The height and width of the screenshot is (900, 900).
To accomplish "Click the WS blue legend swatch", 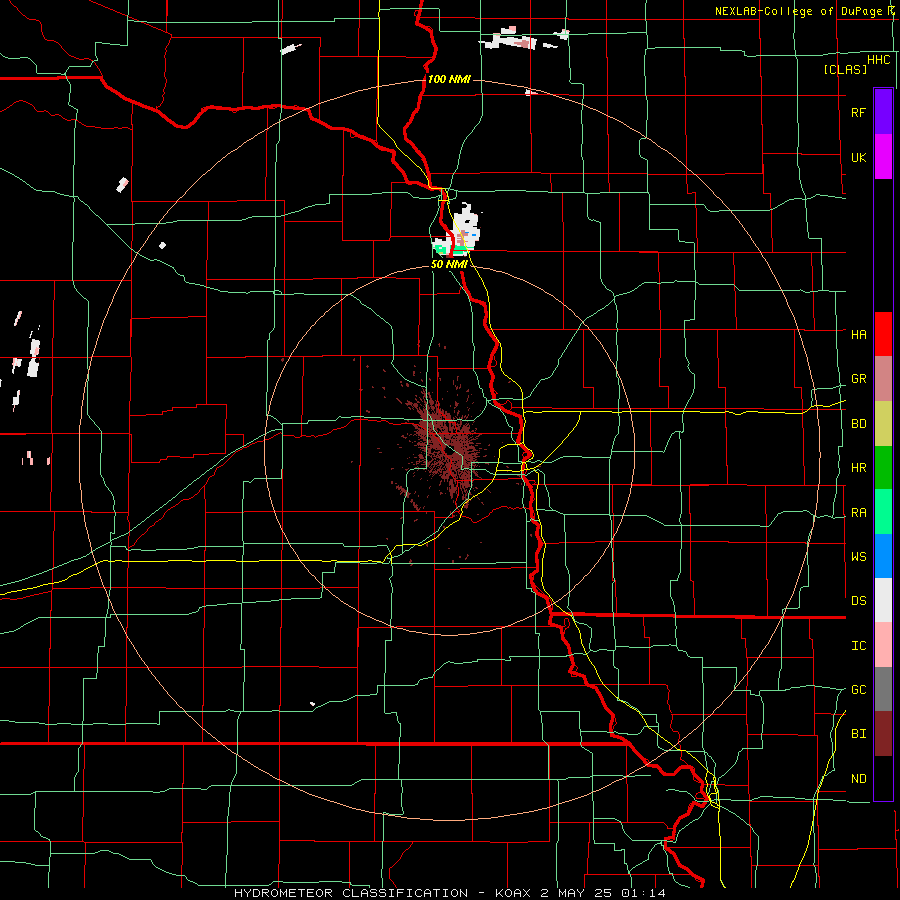I will coord(883,556).
